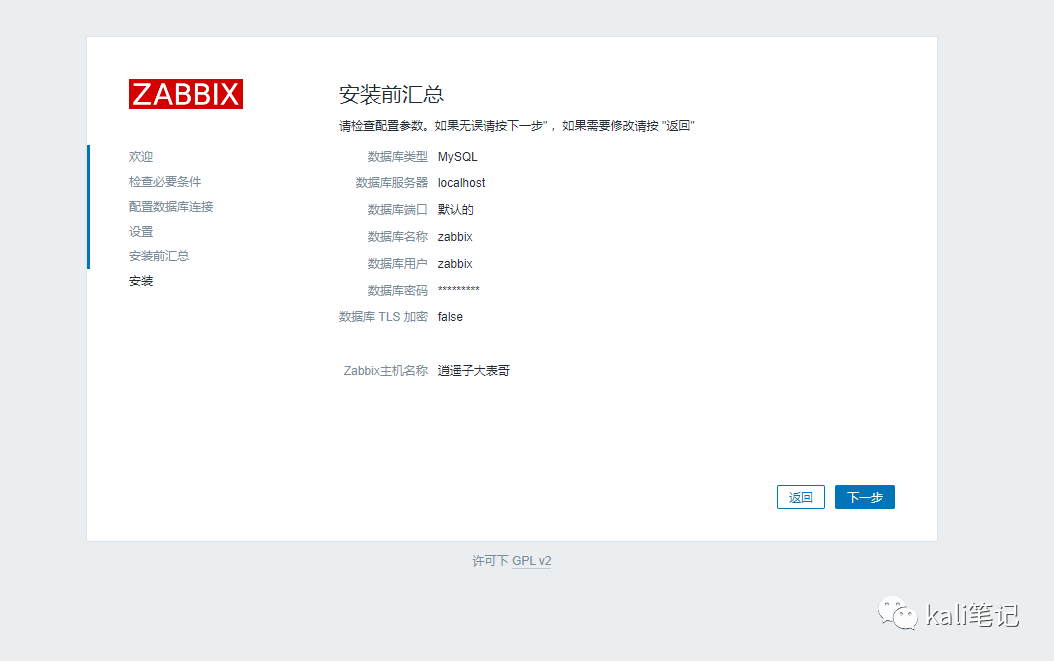Click the 数据库名称 label
Image resolution: width=1054 pixels, height=661 pixels.
click(397, 237)
